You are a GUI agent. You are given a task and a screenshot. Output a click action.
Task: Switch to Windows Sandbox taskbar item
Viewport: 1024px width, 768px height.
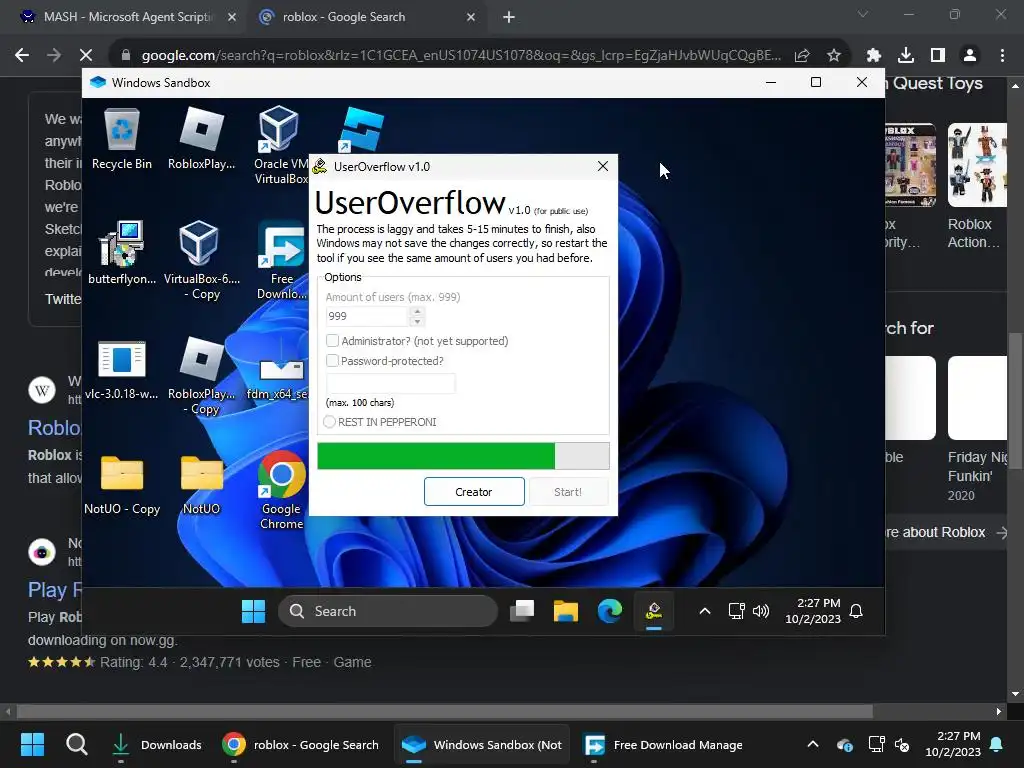482,744
